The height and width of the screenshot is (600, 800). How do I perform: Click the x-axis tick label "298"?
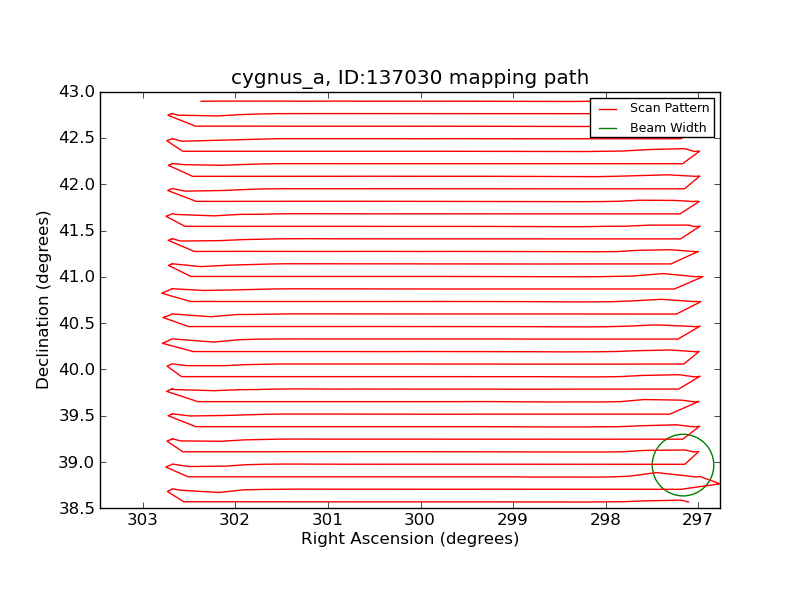click(606, 519)
